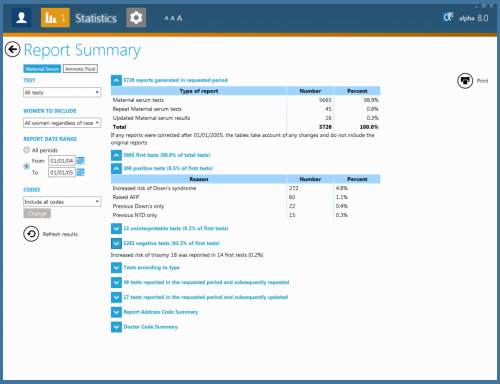Open the Test 'All tests' dropdown
This screenshot has height=384, width=500.
click(62, 92)
